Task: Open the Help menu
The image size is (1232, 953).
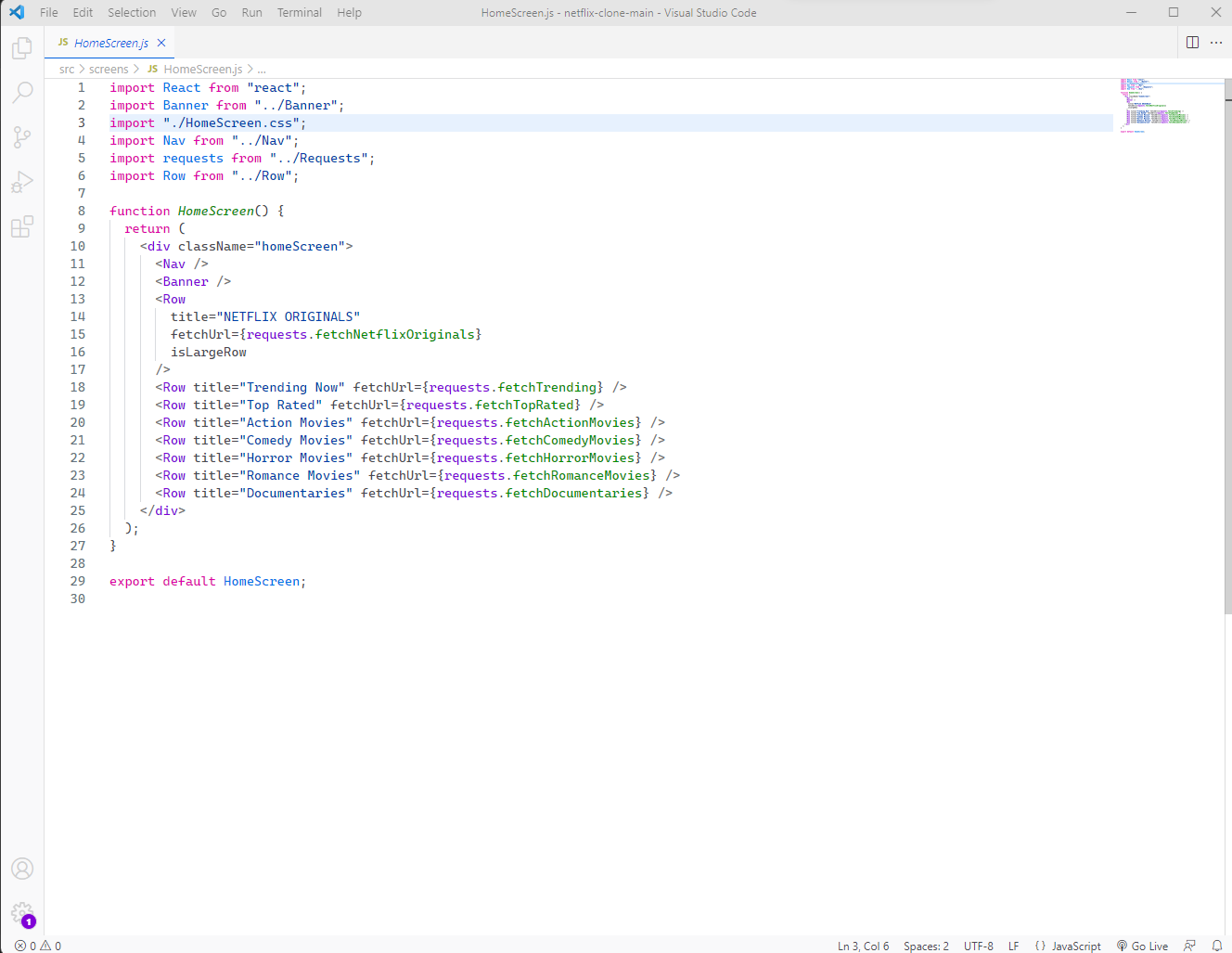Action: click(350, 12)
